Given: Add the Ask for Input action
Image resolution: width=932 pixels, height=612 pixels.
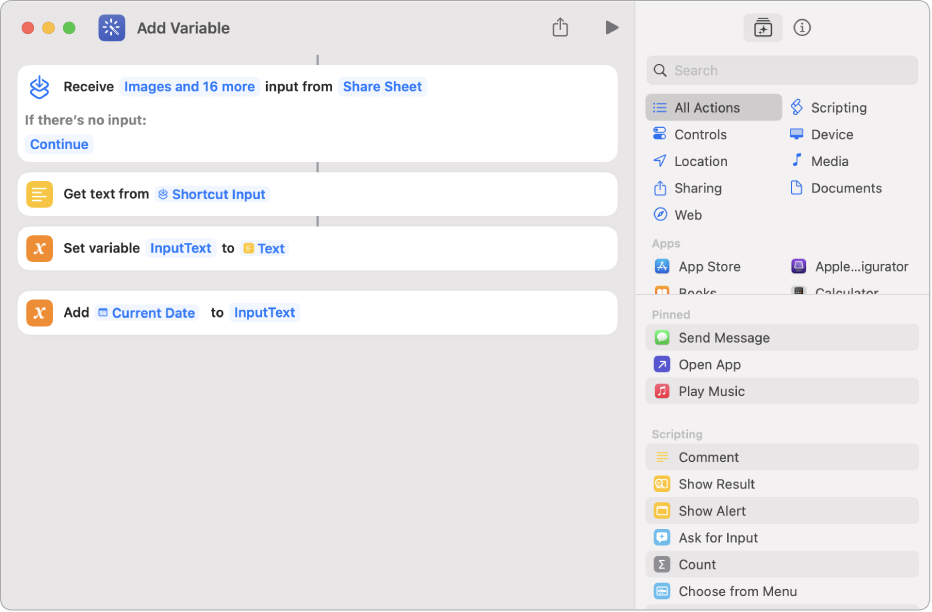Looking at the screenshot, I should pos(718,538).
